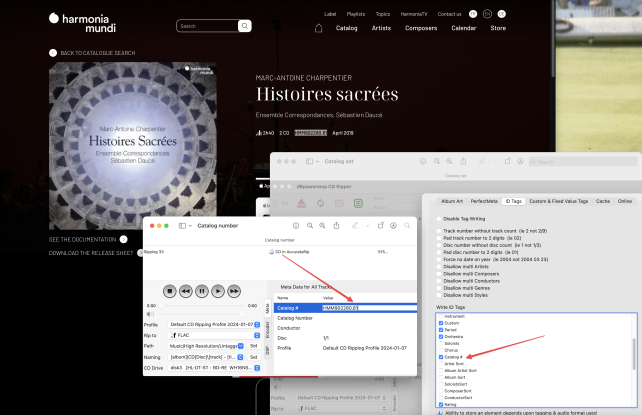
Task: Uncheck Orchestra in Write ID Tags
Action: coord(441,336)
